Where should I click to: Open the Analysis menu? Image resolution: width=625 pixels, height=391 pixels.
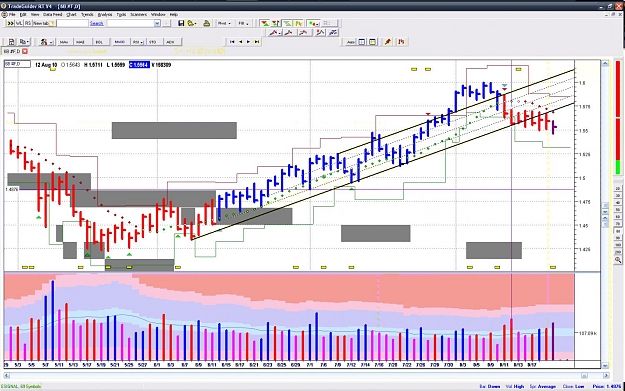tap(105, 14)
